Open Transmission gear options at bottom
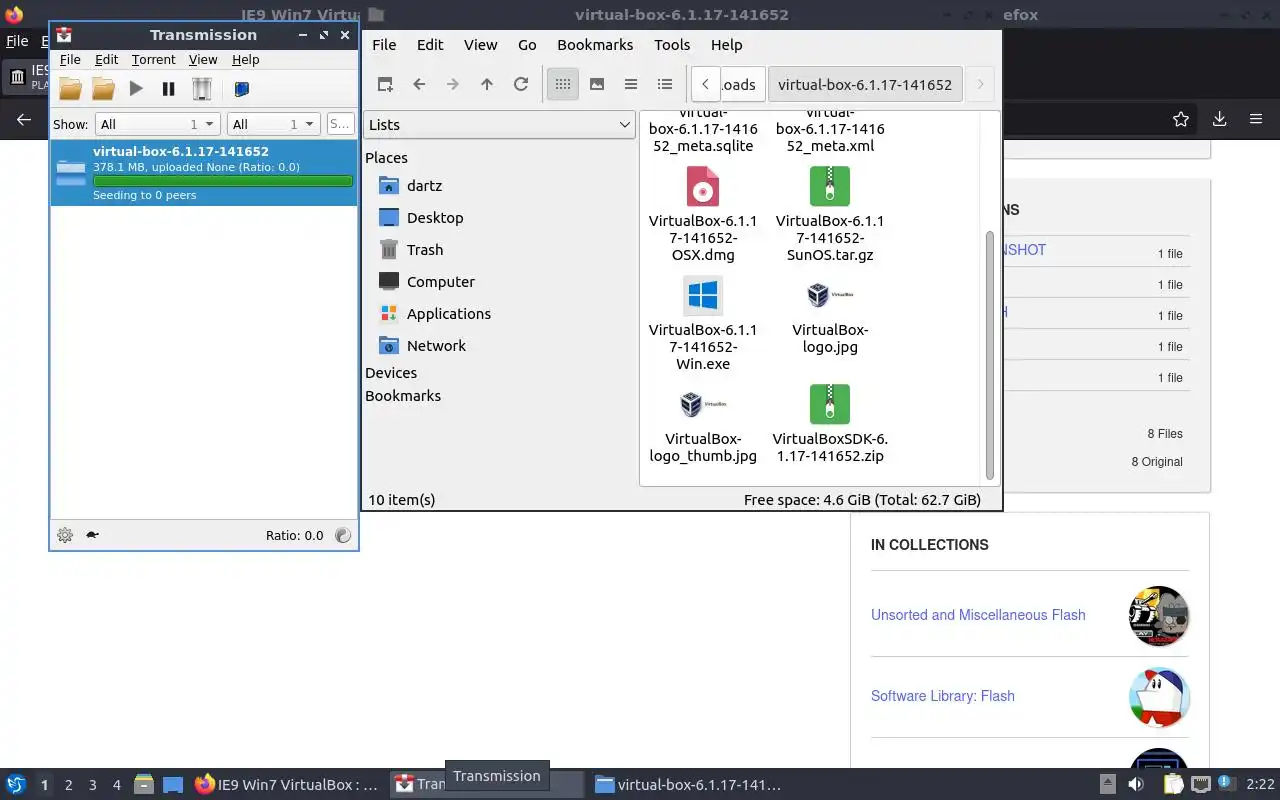 pos(65,535)
